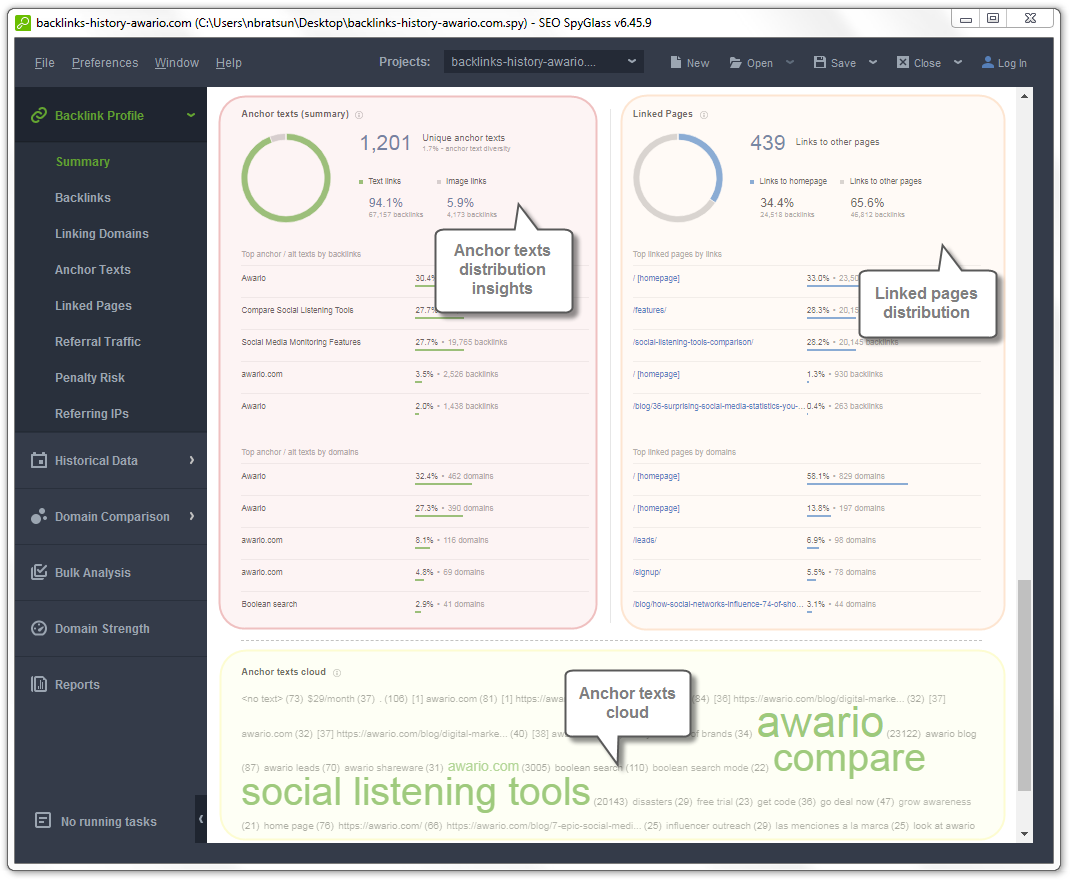The image size is (1070, 882).
Task: Click info icon next to Anchor texts cloud
Action: (336, 673)
